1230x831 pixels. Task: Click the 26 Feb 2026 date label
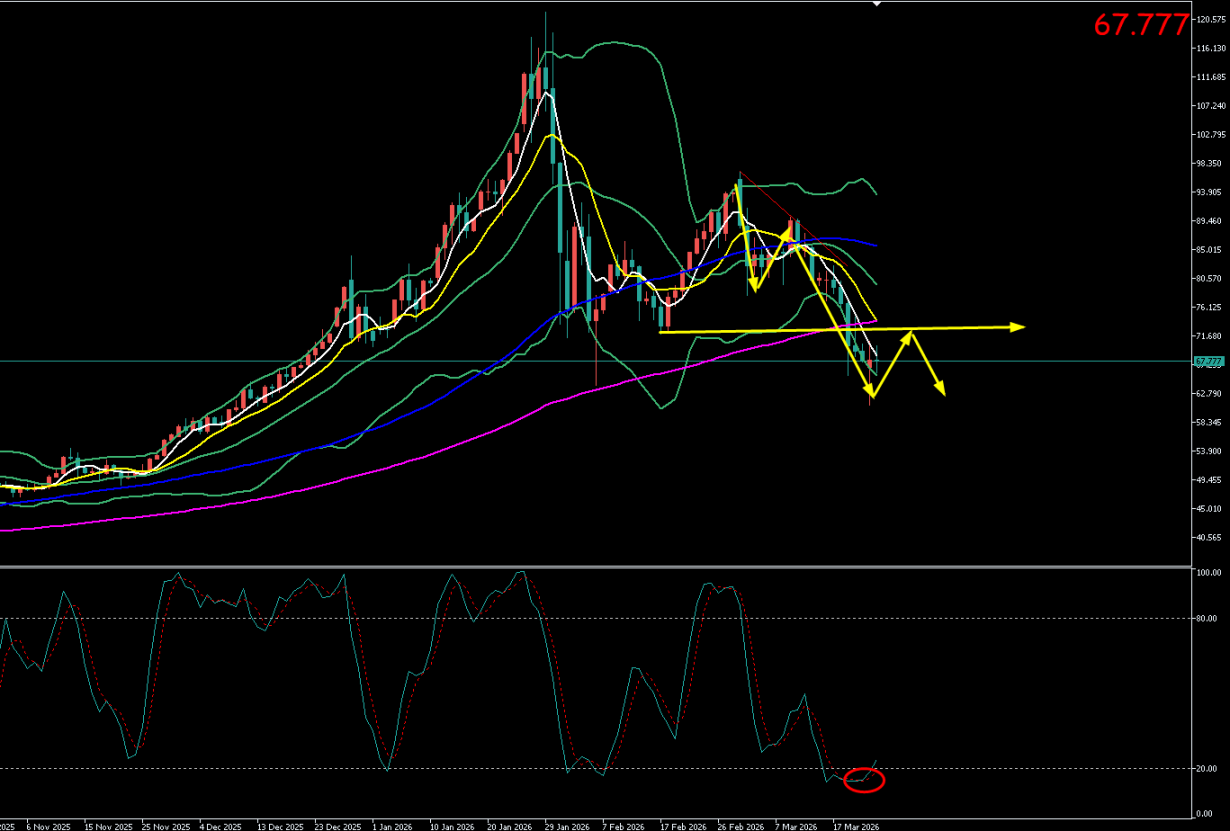(742, 827)
